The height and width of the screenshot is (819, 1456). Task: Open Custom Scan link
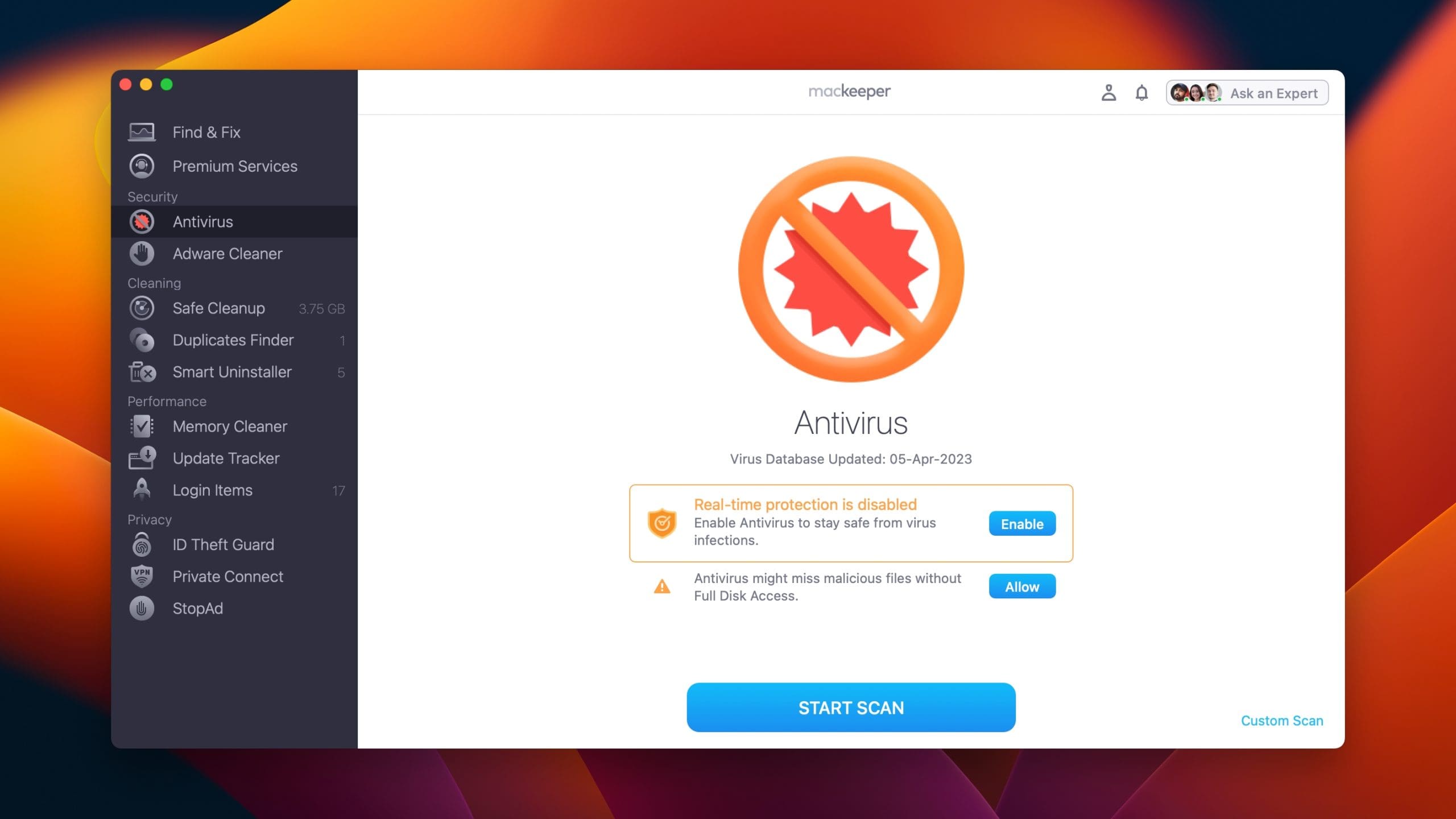[x=1281, y=720]
